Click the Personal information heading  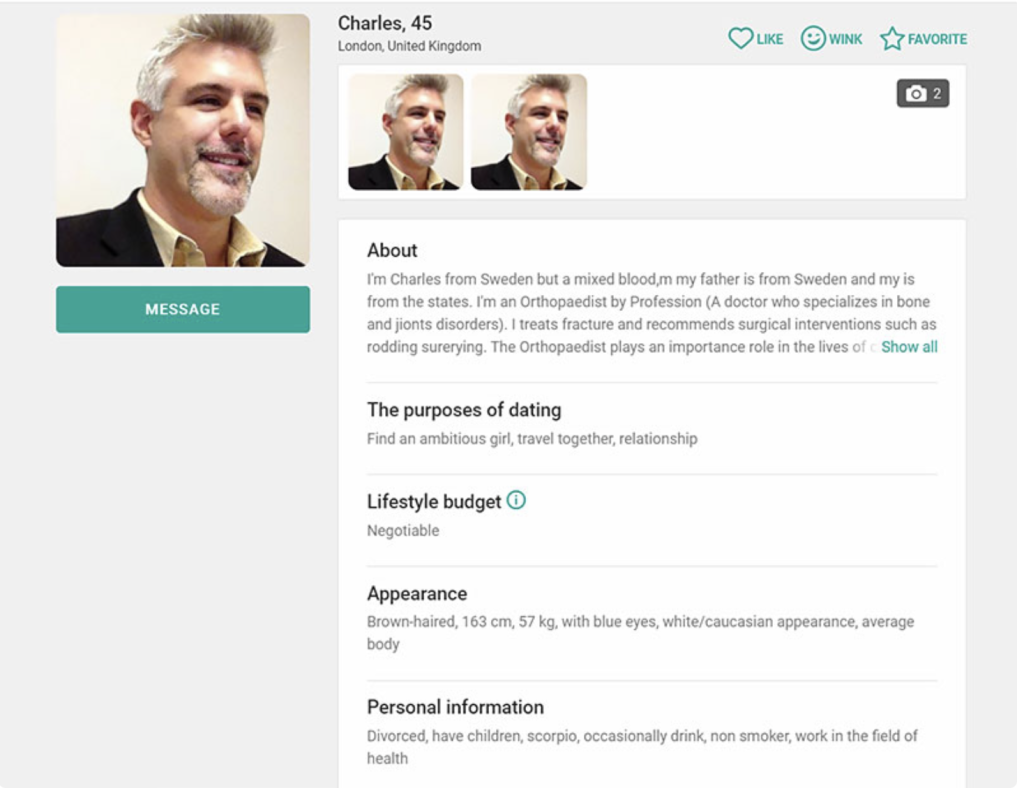click(x=455, y=707)
